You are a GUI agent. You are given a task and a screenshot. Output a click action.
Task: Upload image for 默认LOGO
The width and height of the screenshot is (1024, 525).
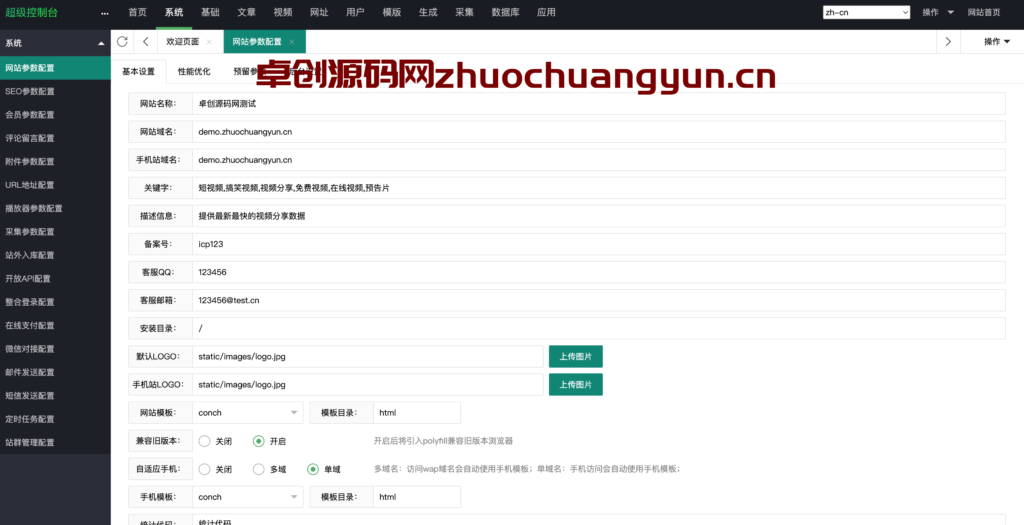[x=575, y=357]
